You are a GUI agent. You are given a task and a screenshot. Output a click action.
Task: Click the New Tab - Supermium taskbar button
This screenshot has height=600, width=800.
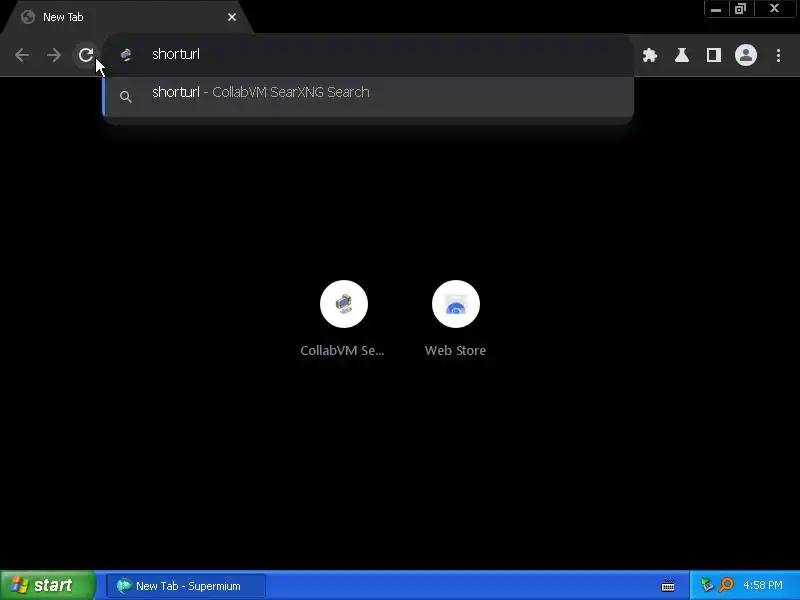click(x=186, y=586)
